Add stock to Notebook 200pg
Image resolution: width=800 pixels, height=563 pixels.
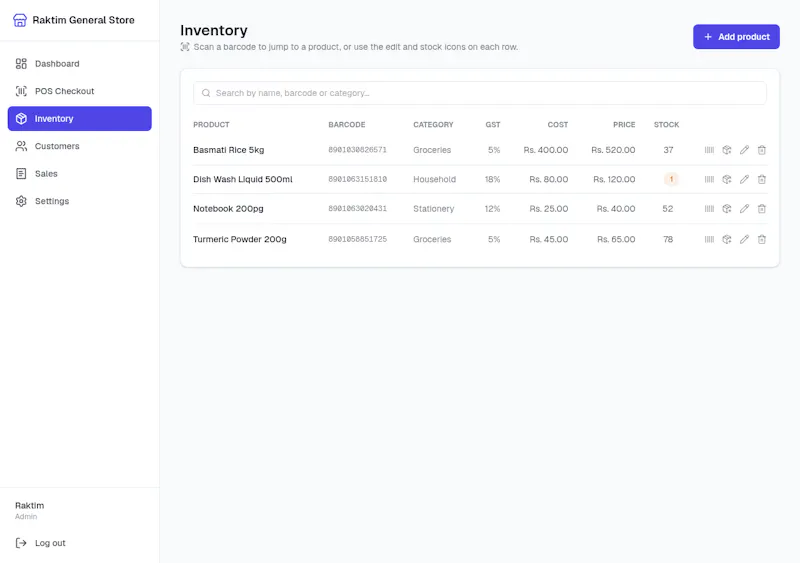[x=727, y=209]
